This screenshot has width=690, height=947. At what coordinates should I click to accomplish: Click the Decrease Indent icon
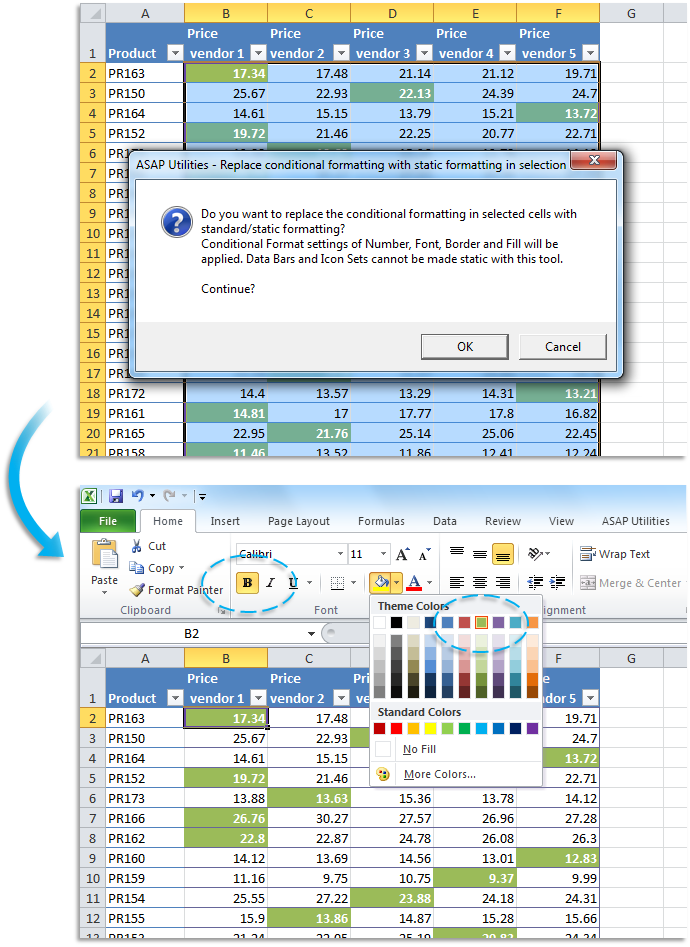click(535, 583)
